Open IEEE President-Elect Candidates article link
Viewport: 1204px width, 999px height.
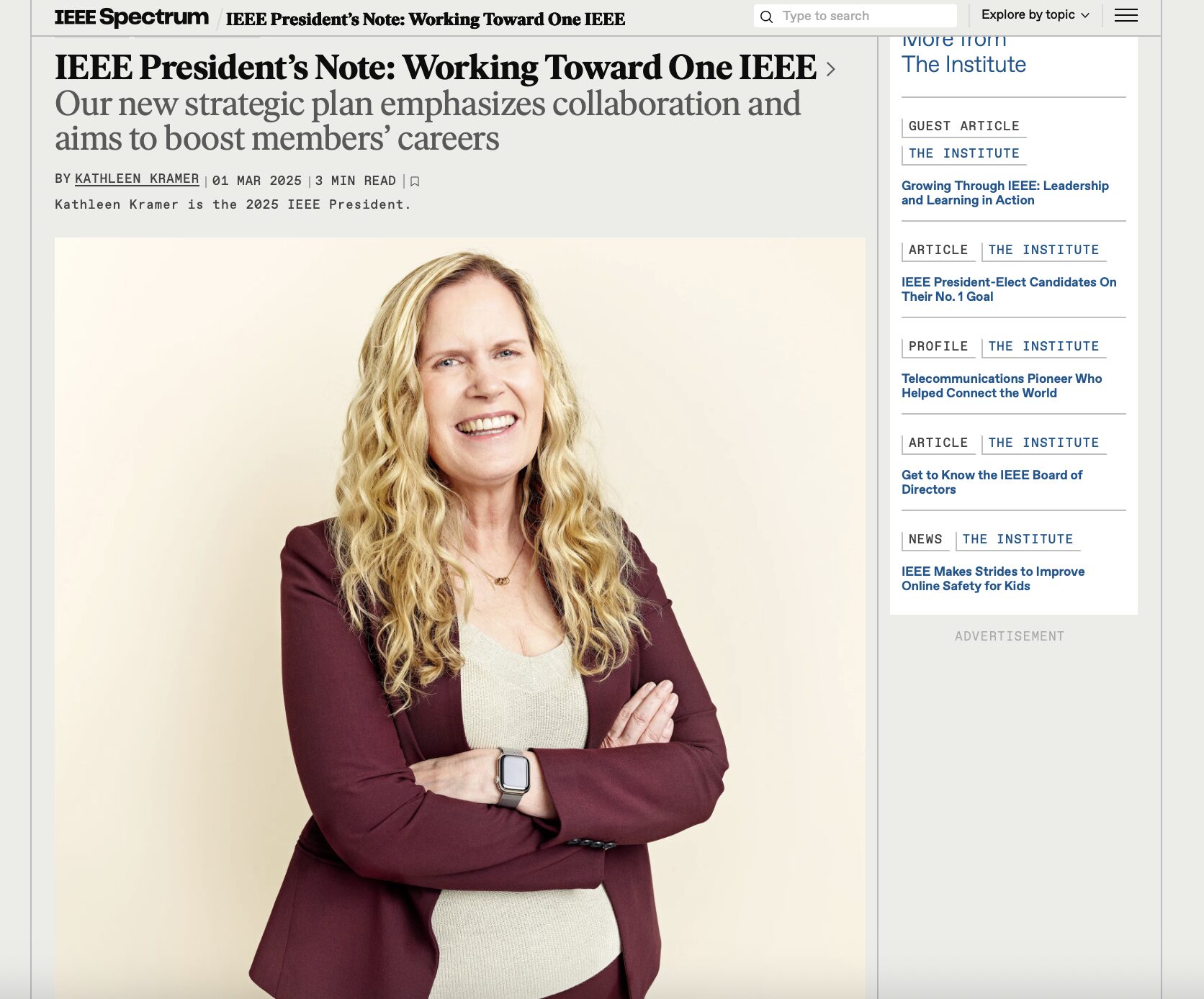coord(1009,289)
